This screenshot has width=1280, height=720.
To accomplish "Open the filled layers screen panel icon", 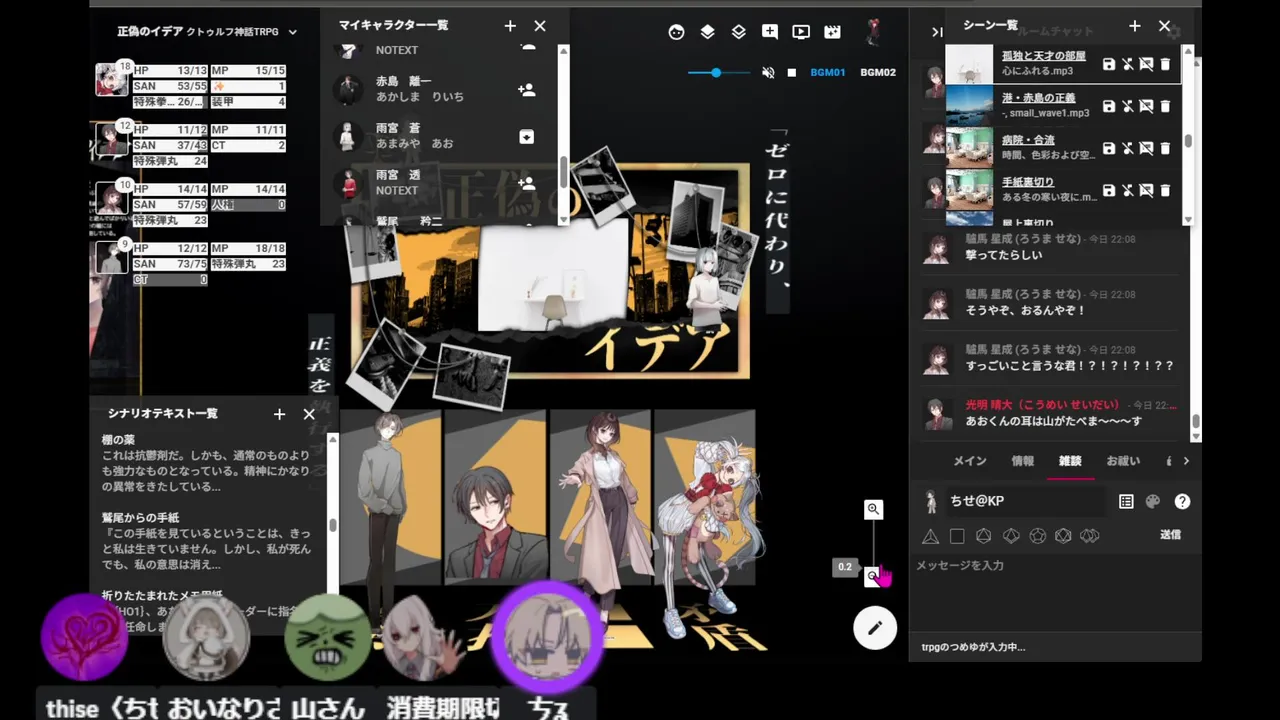I will [x=708, y=32].
